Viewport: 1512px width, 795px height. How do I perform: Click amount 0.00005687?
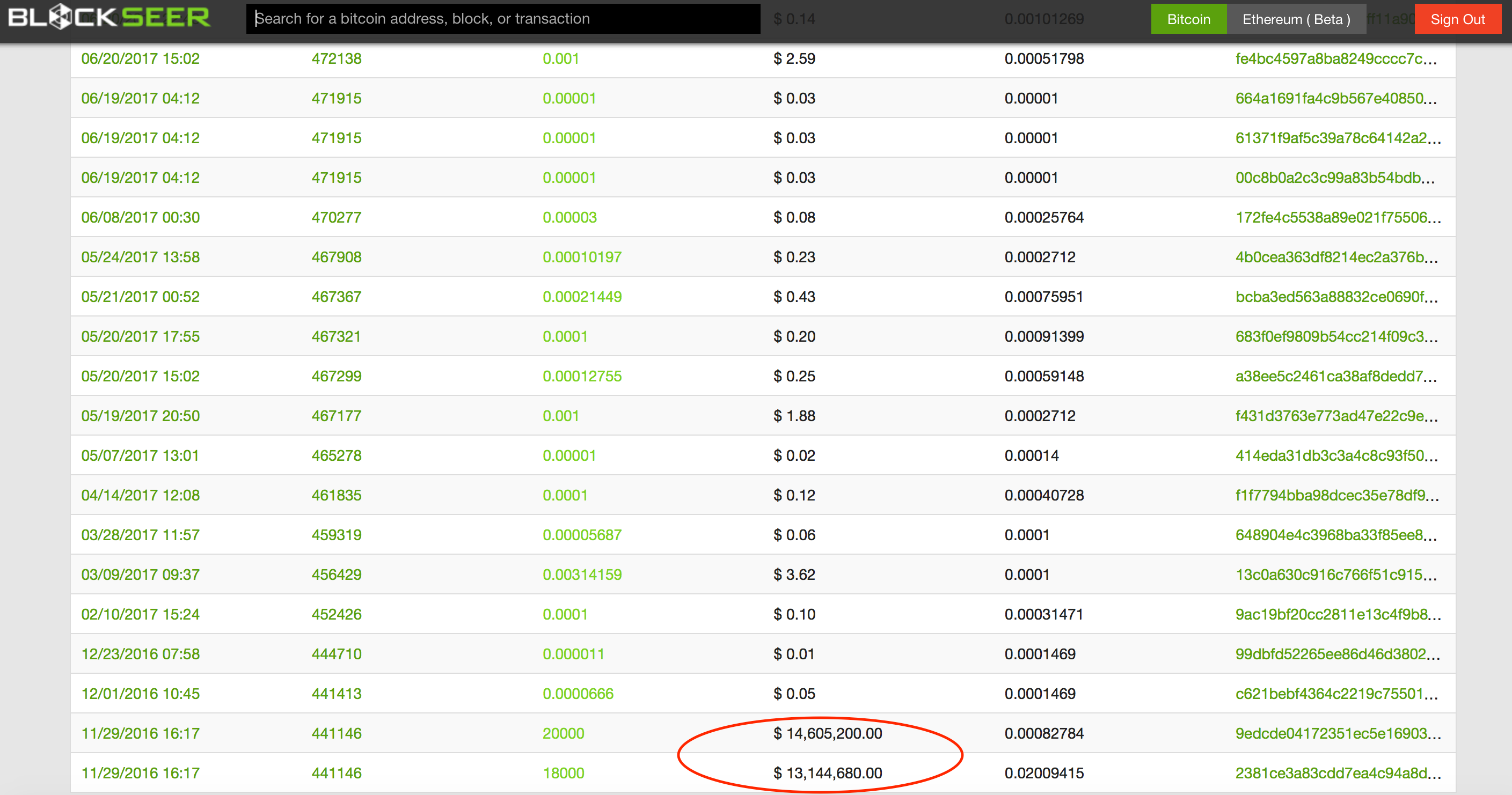click(x=582, y=535)
